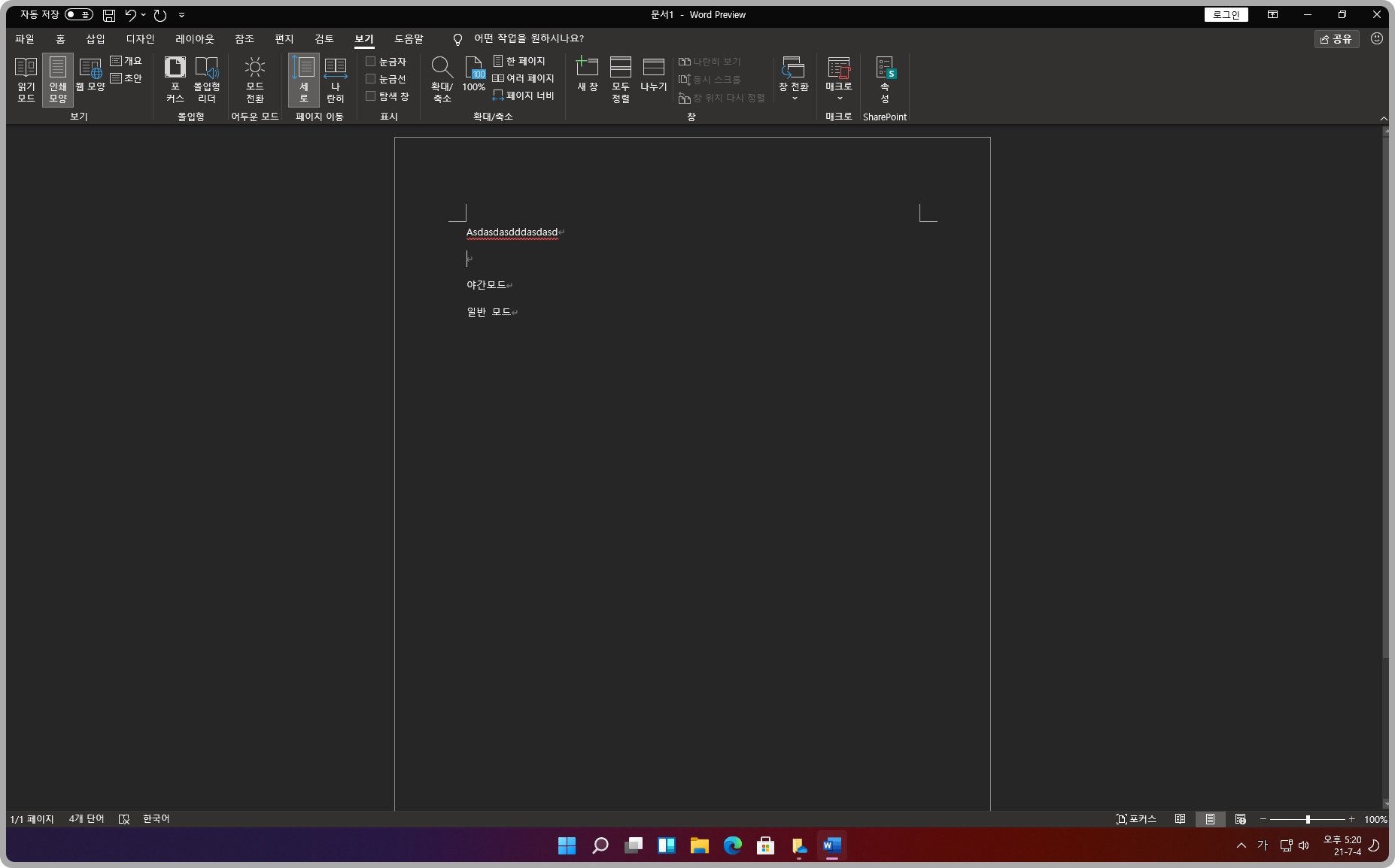The height and width of the screenshot is (868, 1395).
Task: Open Windows Start menu in taskbar
Action: click(x=567, y=845)
